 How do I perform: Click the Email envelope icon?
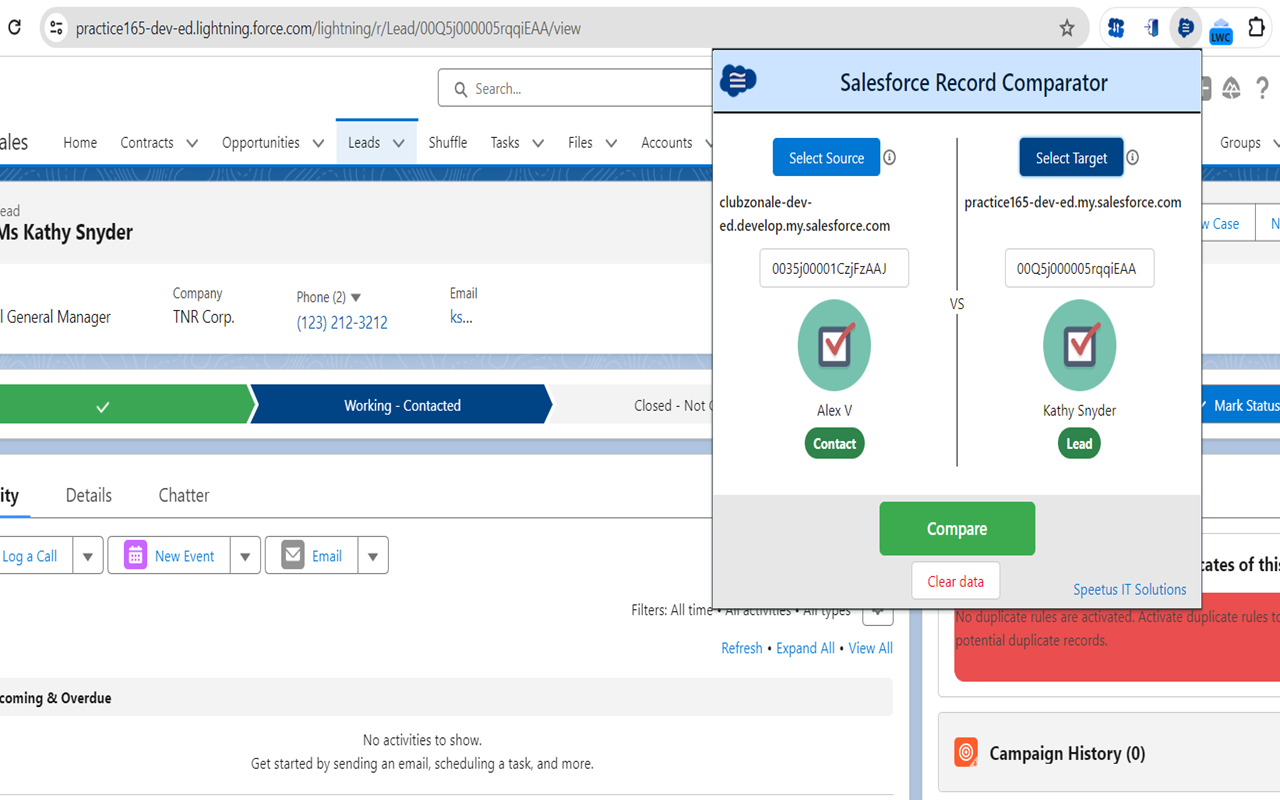293,556
